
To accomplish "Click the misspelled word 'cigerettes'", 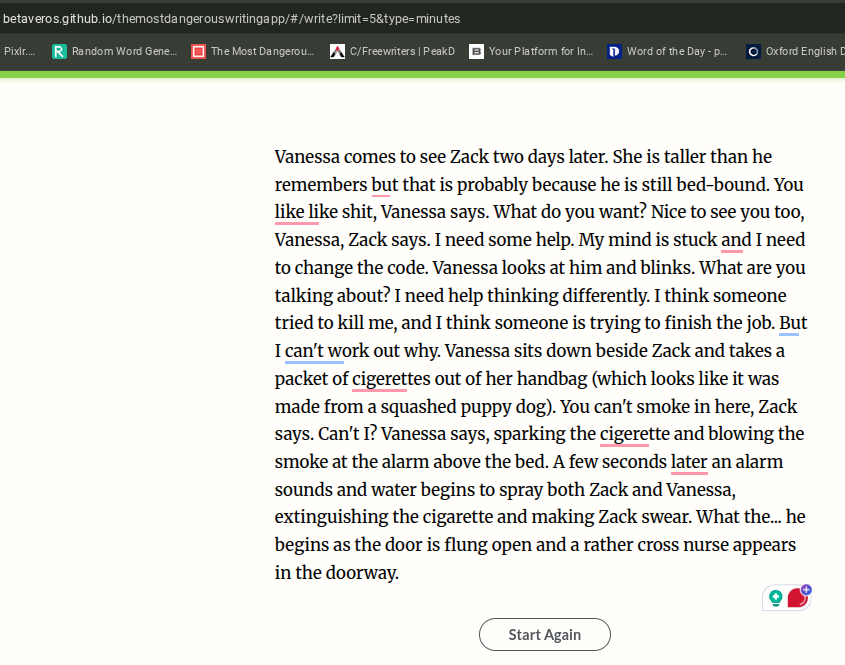I will pos(391,378).
